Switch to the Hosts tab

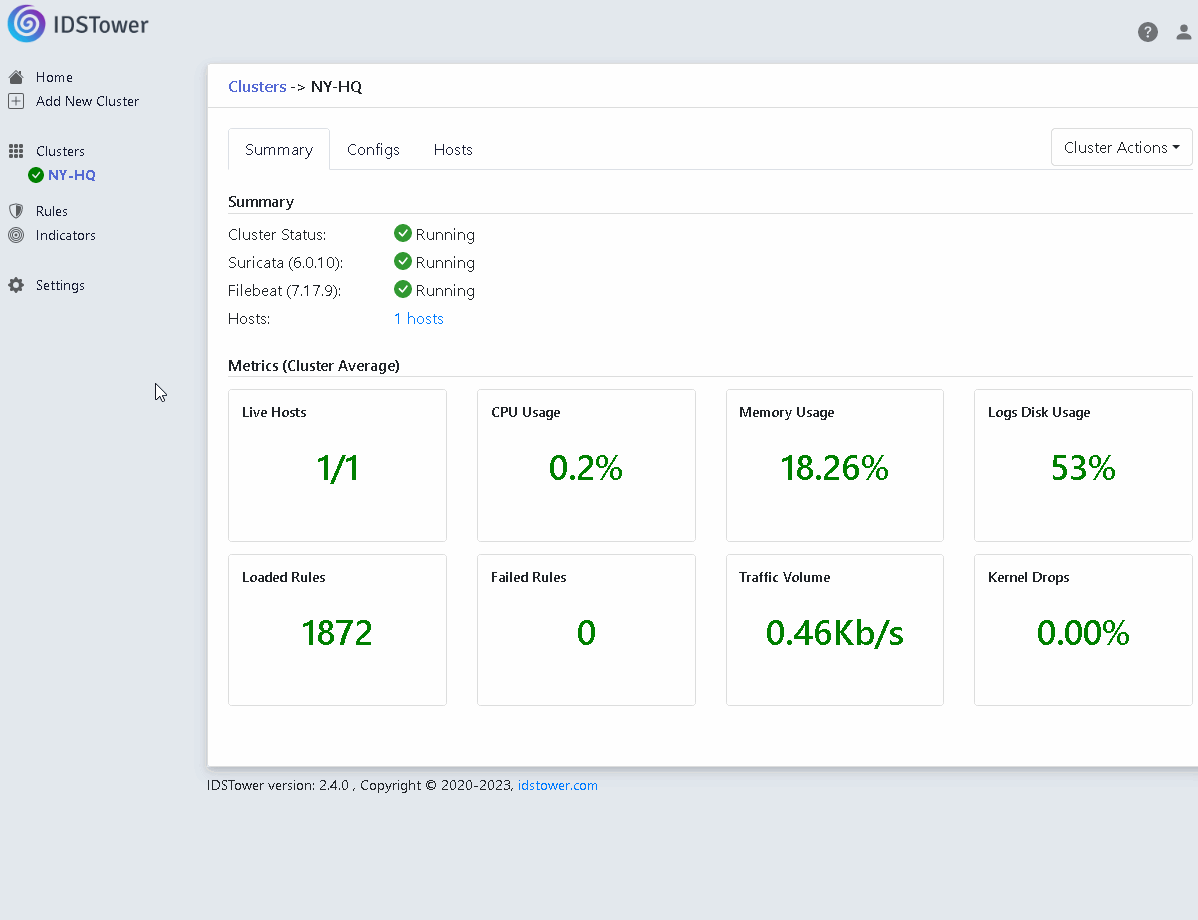453,150
